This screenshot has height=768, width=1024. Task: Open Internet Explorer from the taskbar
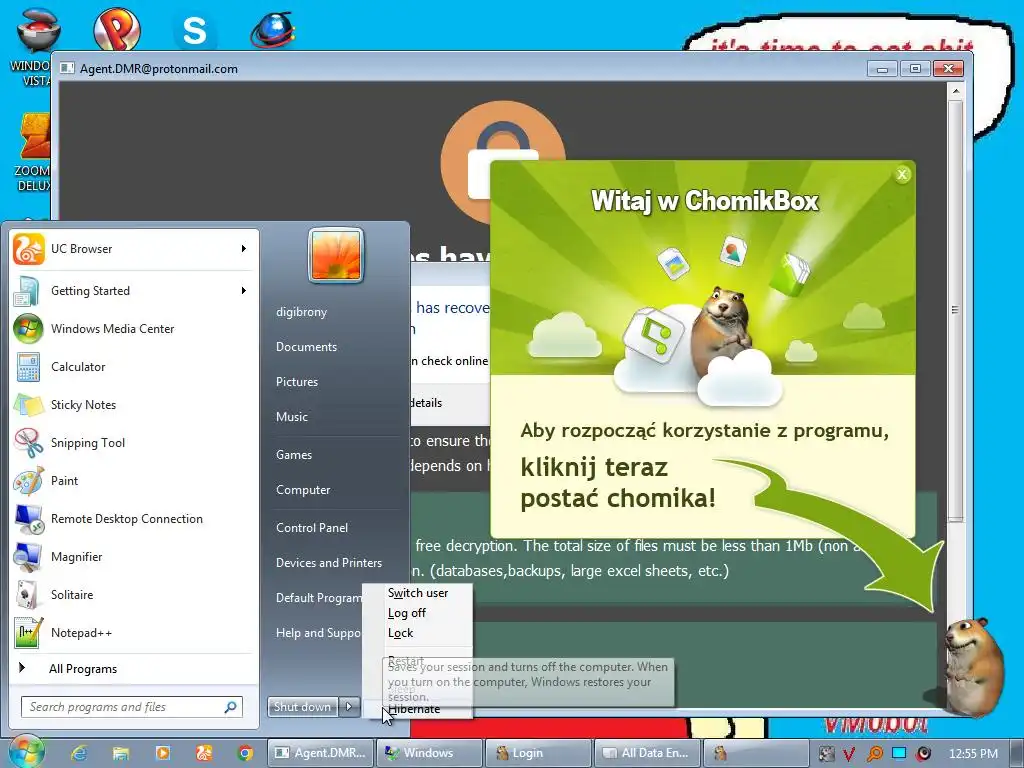click(x=80, y=753)
